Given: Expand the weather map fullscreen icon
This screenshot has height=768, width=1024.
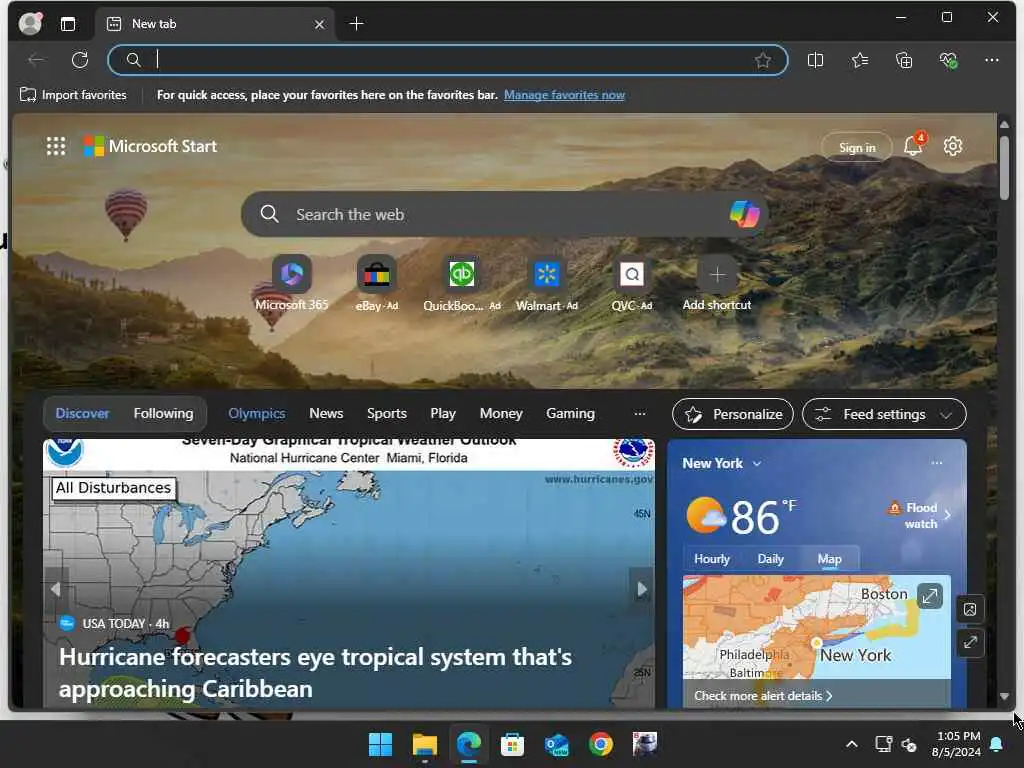Looking at the screenshot, I should click(x=929, y=596).
